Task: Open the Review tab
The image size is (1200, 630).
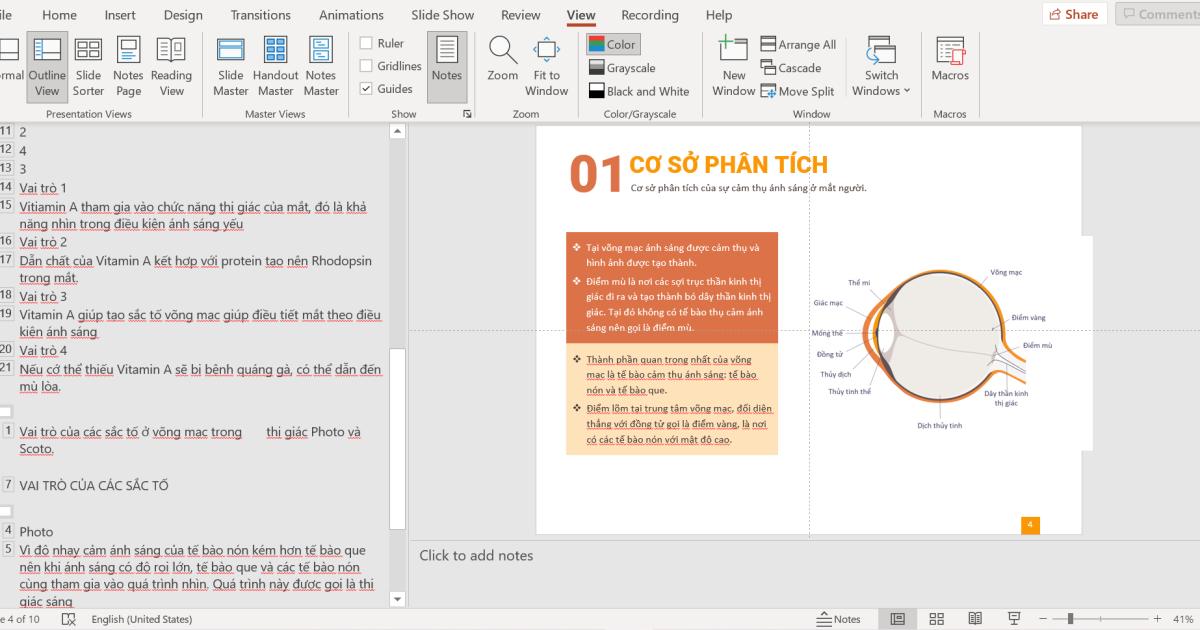Action: click(521, 15)
